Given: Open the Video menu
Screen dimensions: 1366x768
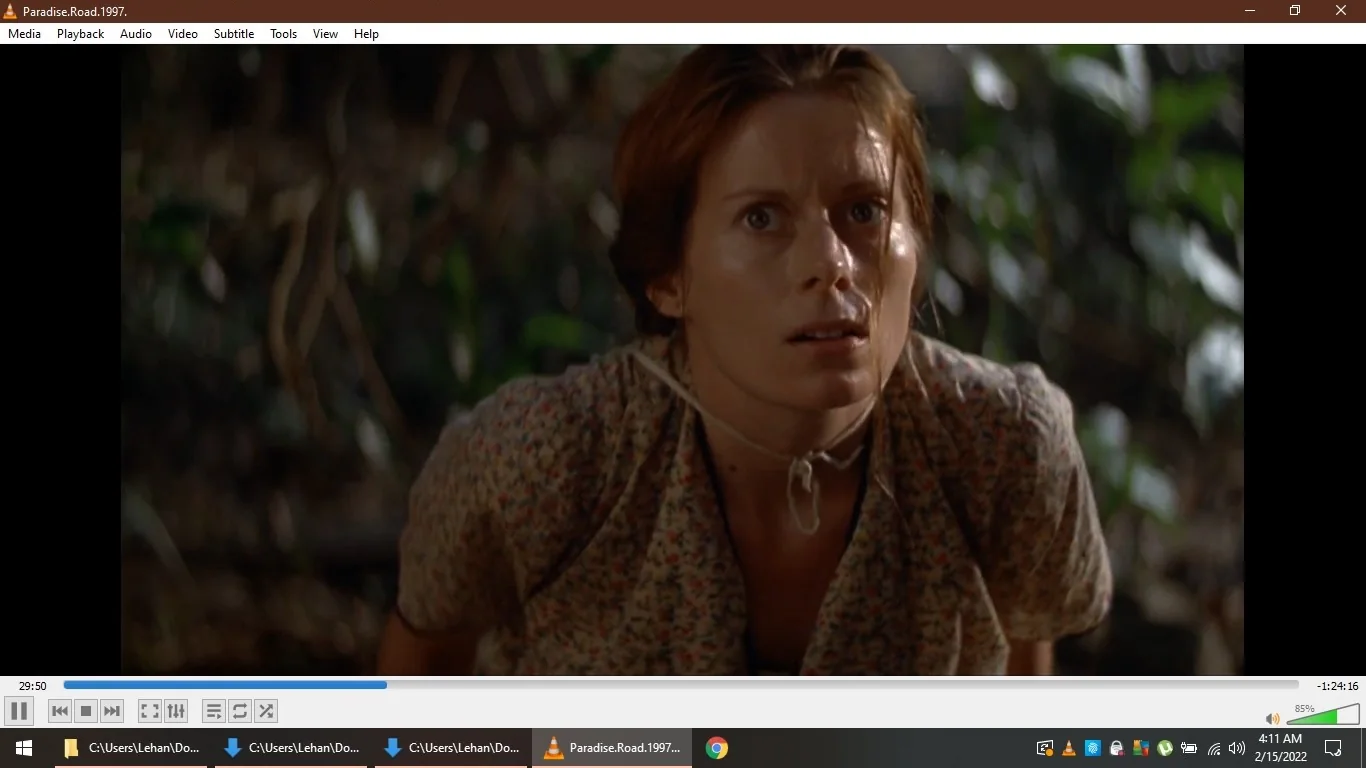Looking at the screenshot, I should click(183, 34).
